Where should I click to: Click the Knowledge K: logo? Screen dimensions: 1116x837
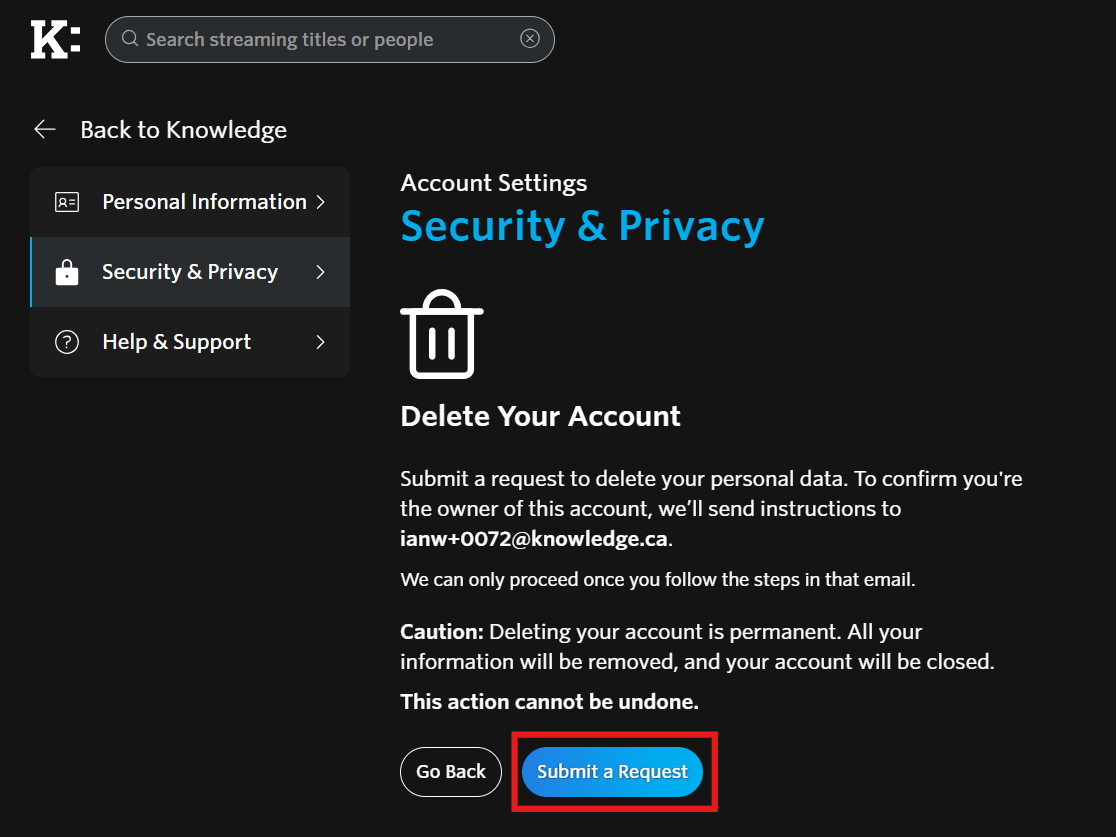tap(55, 39)
